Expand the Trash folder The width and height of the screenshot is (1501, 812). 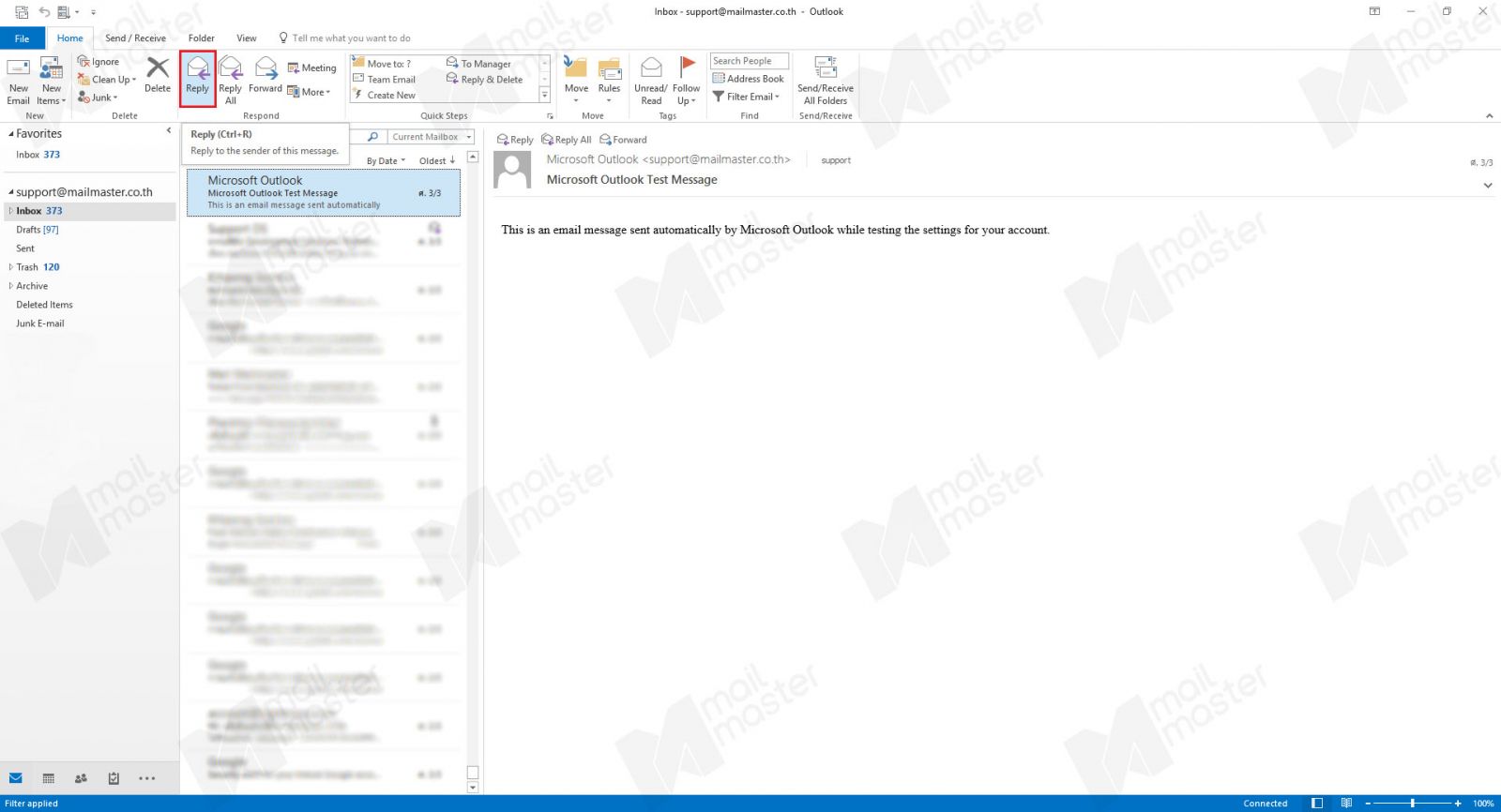coord(11,267)
